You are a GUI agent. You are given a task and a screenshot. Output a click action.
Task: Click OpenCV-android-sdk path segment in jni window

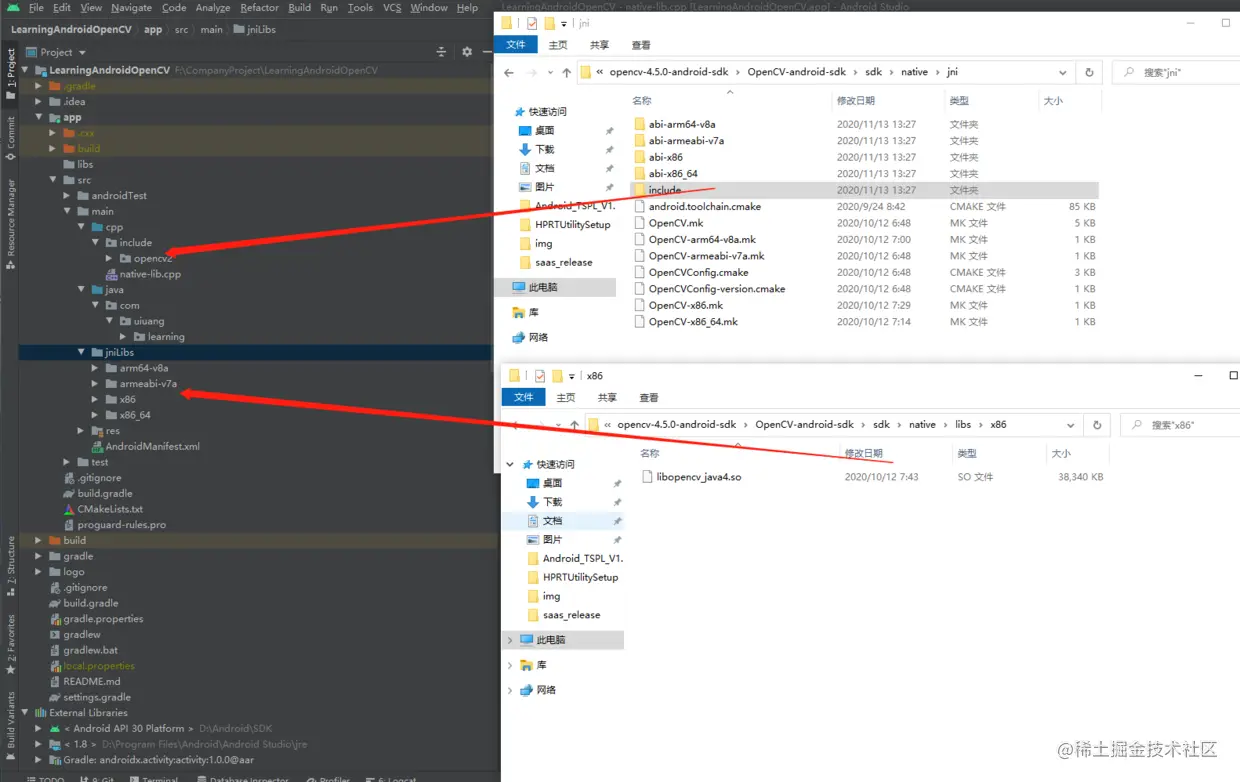tap(796, 72)
